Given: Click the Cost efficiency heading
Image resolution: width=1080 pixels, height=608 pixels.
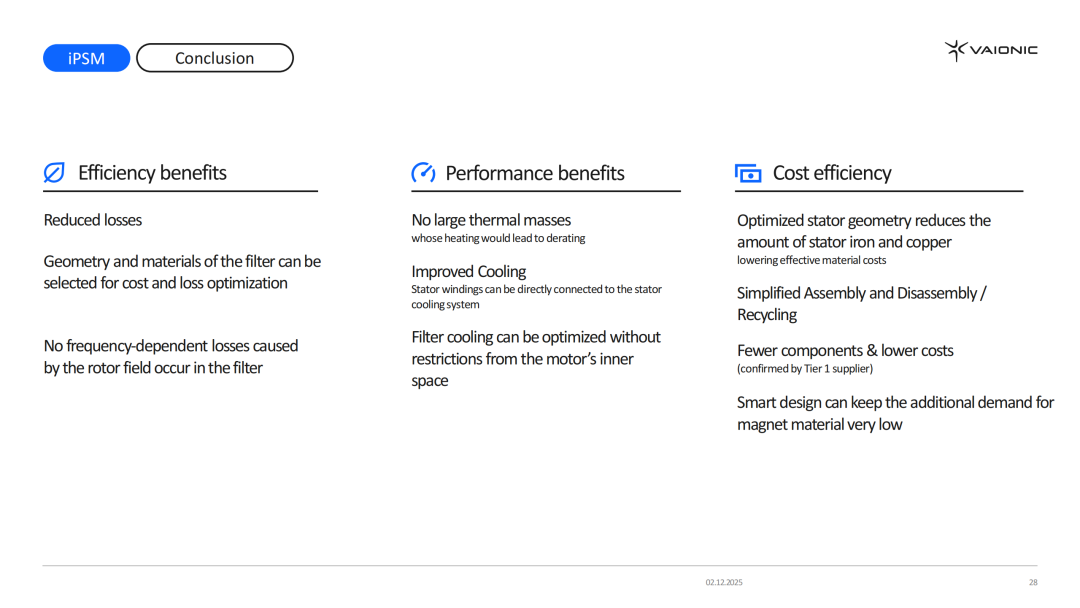Looking at the screenshot, I should click(831, 173).
